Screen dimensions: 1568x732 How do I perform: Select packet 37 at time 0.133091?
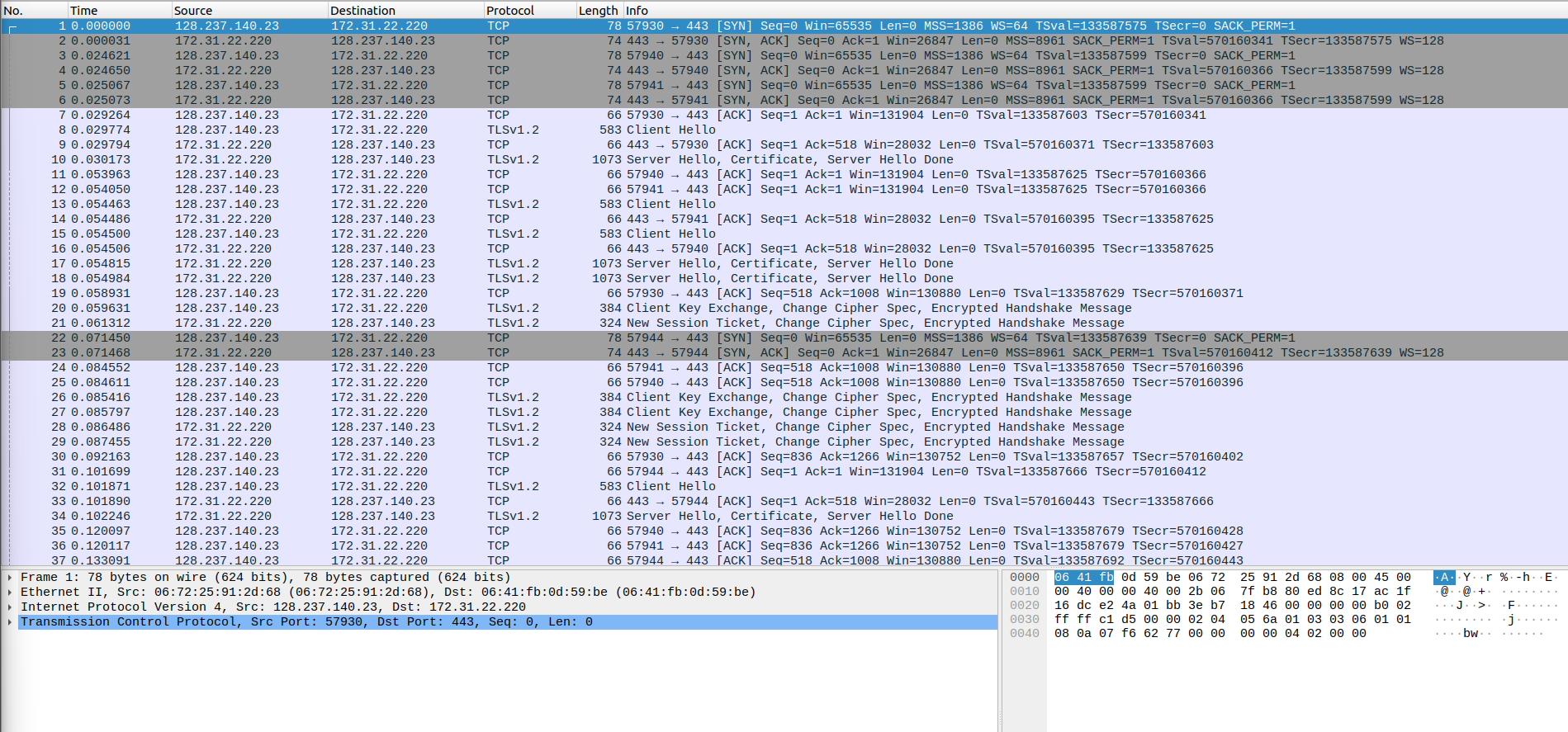(784, 560)
